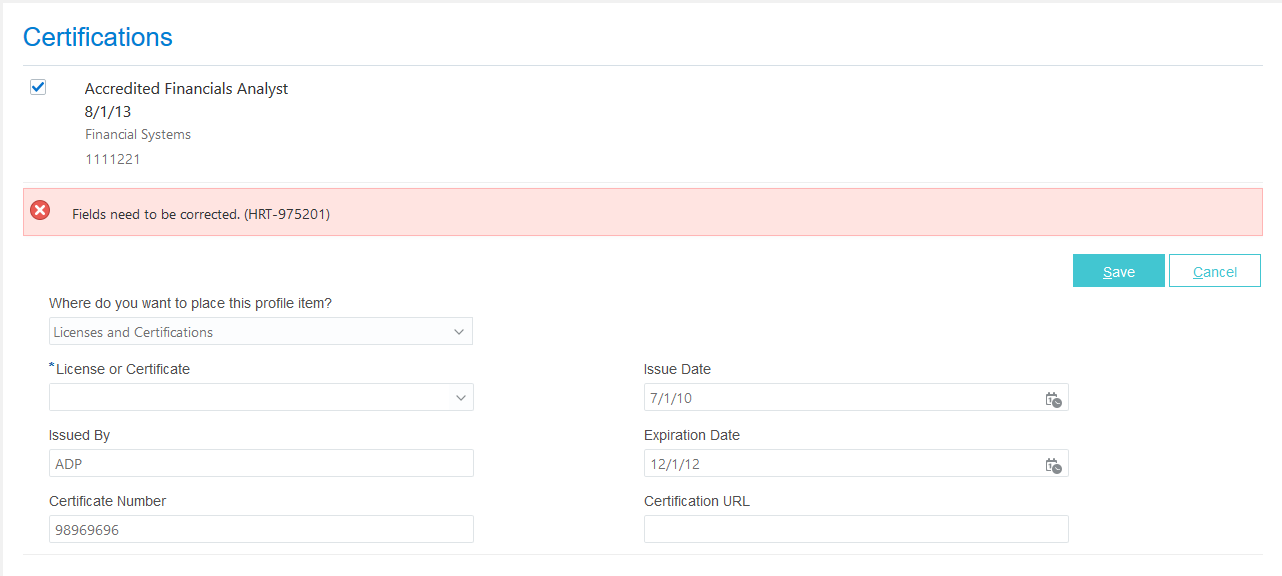Select the Expiration Date text field
Viewport: 1282px width, 576px height.
[x=840, y=464]
